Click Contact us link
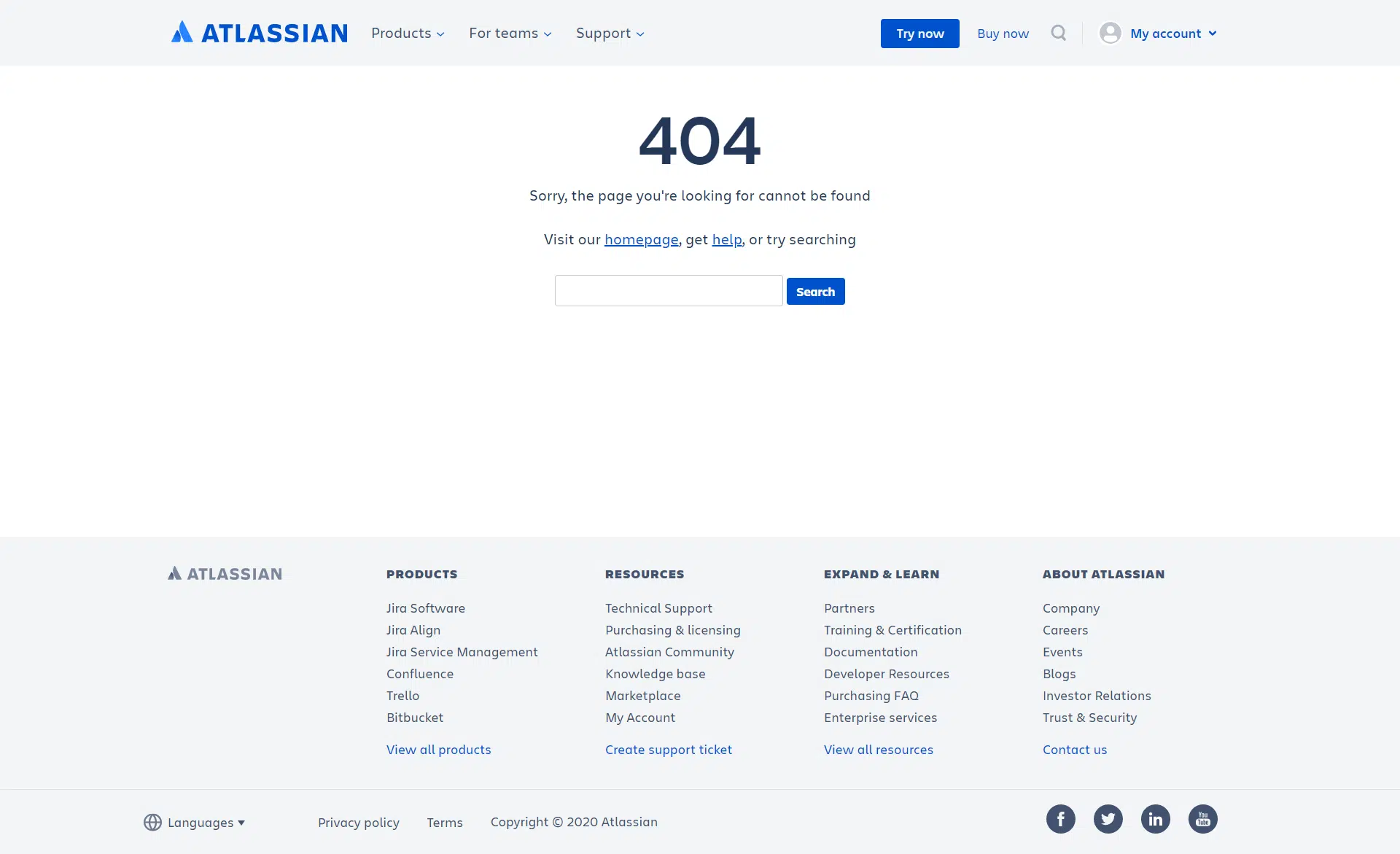This screenshot has height=854, width=1400. click(x=1075, y=750)
